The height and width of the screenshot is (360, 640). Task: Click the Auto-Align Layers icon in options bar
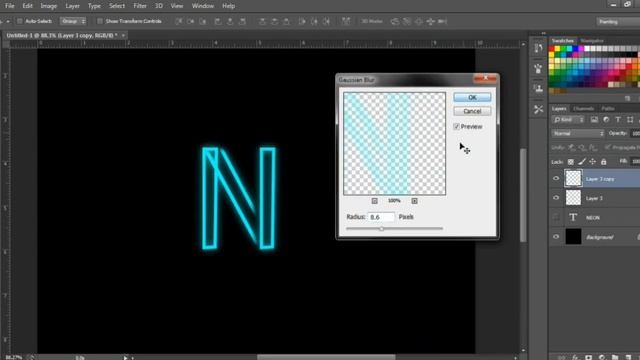pos(346,21)
